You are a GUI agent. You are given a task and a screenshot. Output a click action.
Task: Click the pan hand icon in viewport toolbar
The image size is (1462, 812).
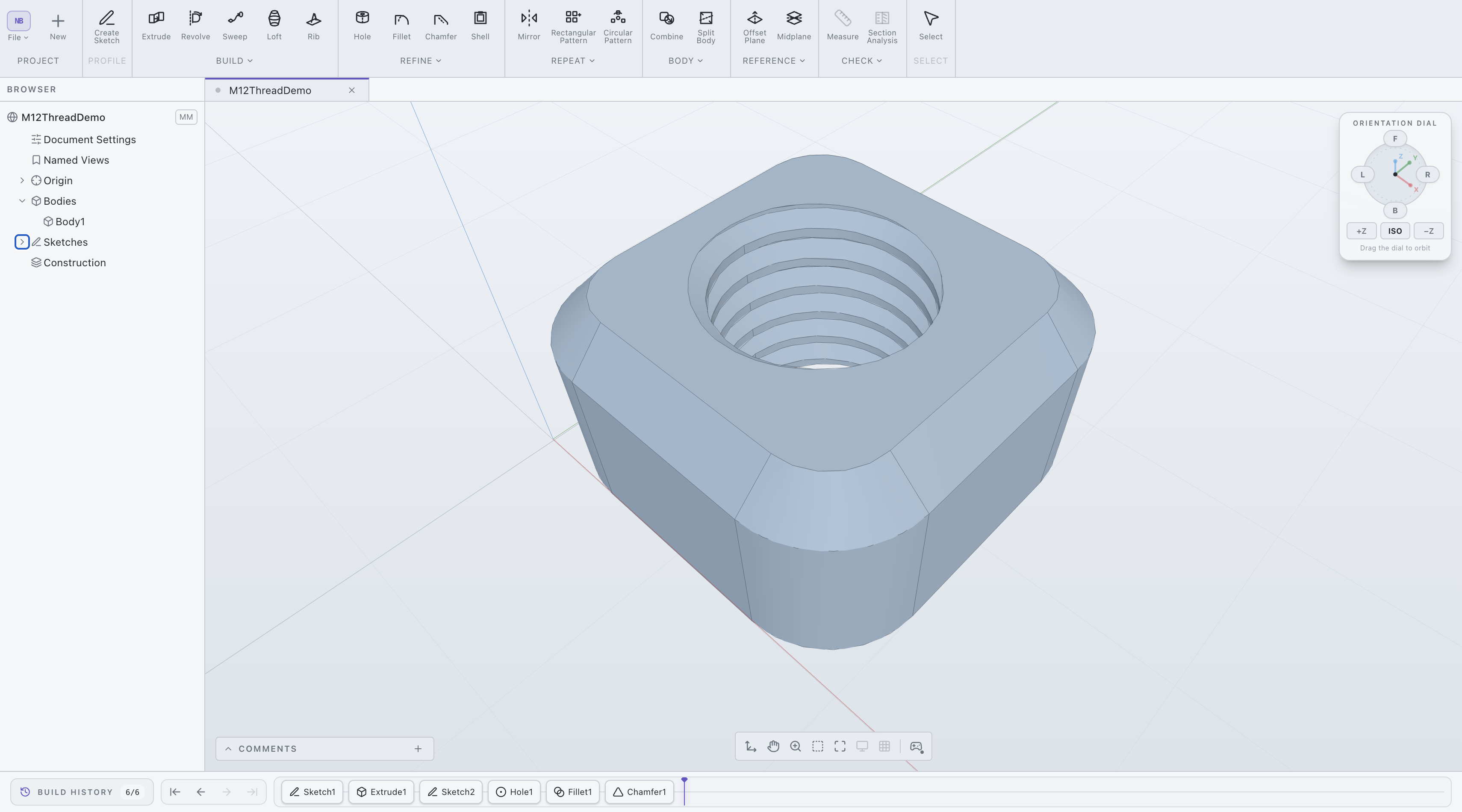(773, 746)
